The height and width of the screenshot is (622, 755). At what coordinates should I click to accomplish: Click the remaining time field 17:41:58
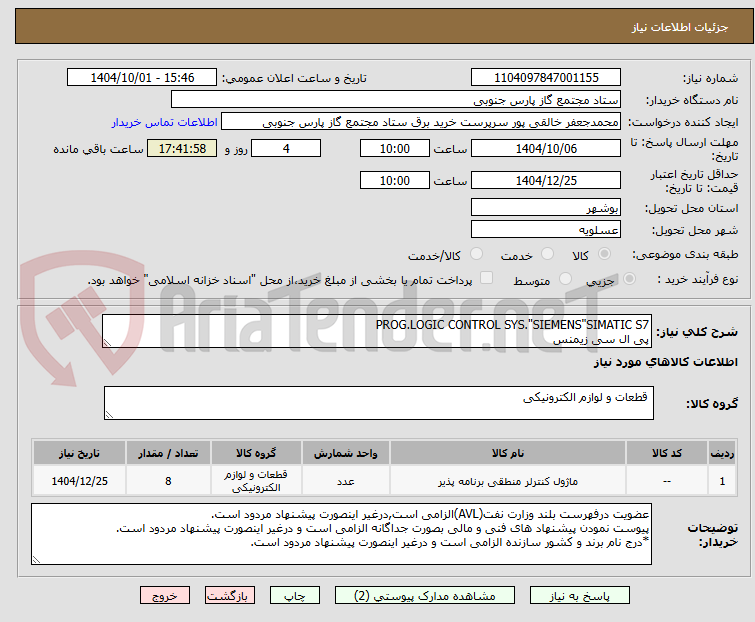(x=182, y=148)
